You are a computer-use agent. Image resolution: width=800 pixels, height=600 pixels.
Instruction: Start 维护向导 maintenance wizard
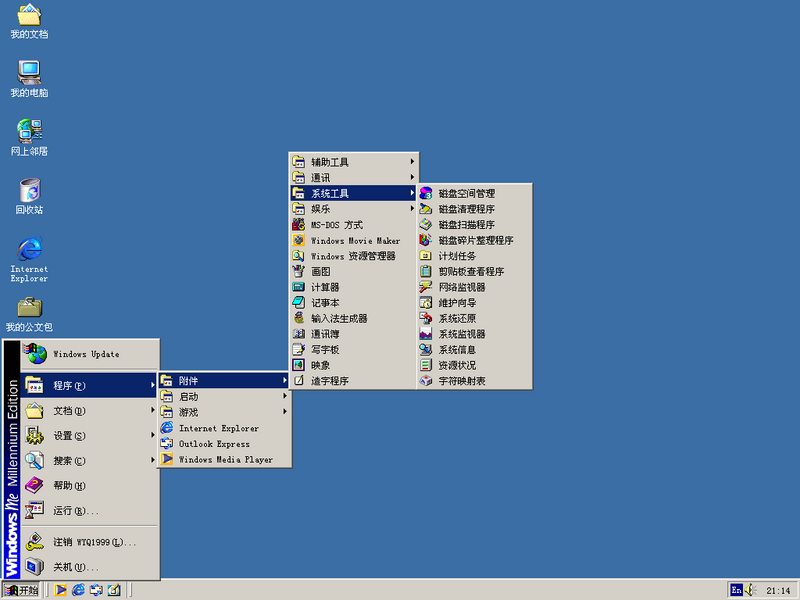click(x=474, y=303)
